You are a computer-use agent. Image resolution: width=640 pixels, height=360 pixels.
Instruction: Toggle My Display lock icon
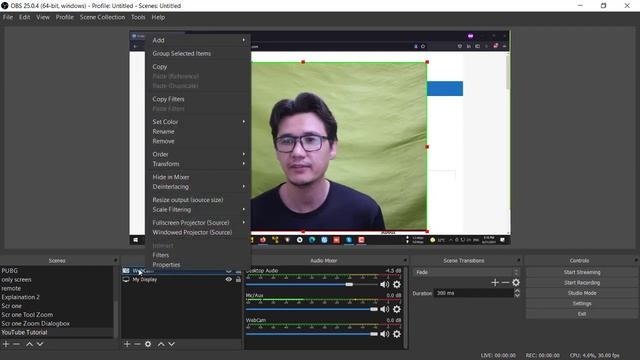238,280
